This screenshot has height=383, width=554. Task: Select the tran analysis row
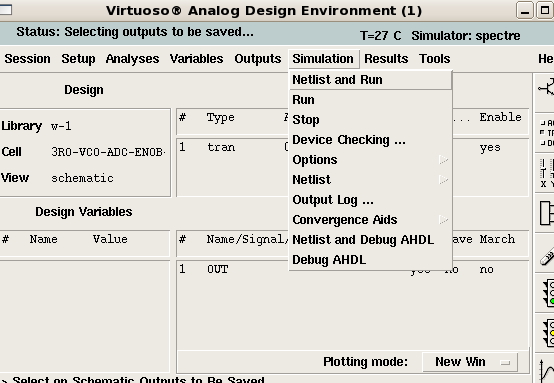pos(352,147)
